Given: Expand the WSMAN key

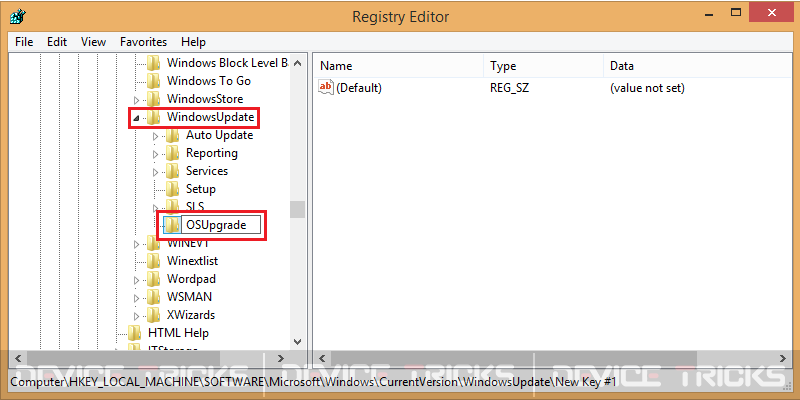Looking at the screenshot, I should [136, 298].
